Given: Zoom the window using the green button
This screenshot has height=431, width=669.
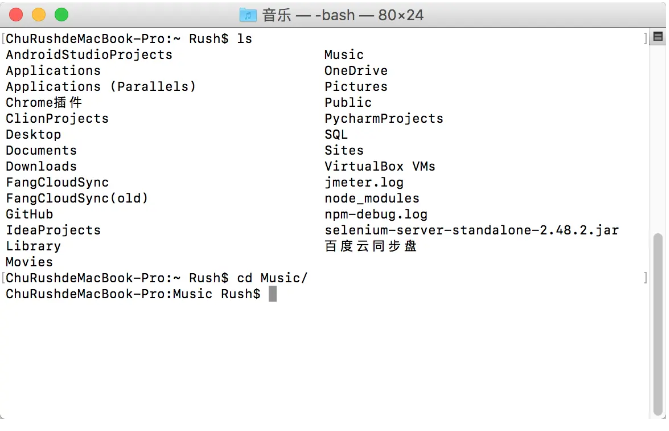Looking at the screenshot, I should tap(61, 15).
